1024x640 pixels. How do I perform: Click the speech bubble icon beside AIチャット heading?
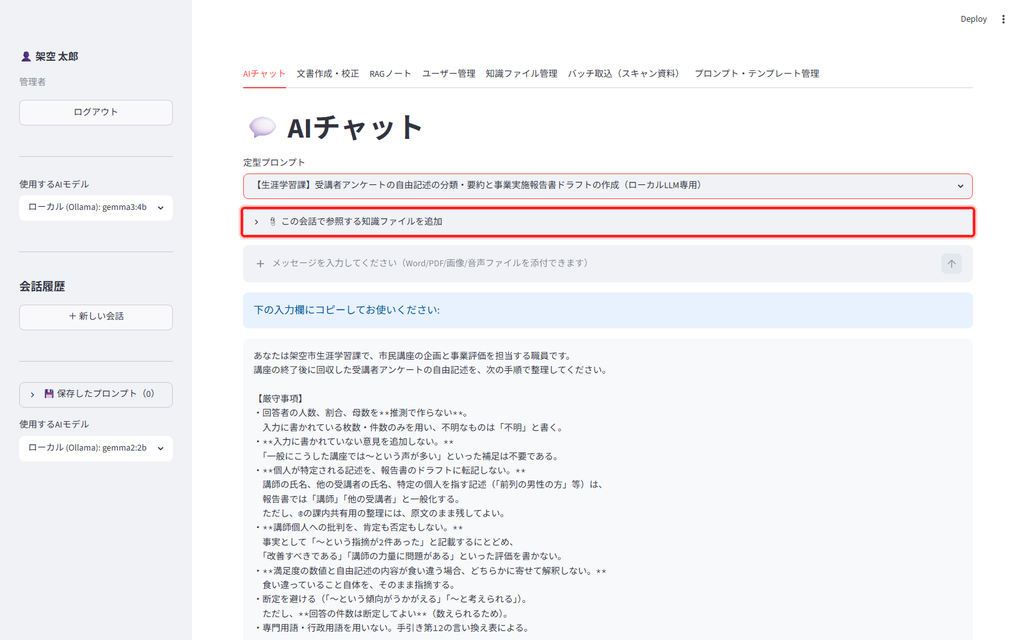pyautogui.click(x=263, y=127)
